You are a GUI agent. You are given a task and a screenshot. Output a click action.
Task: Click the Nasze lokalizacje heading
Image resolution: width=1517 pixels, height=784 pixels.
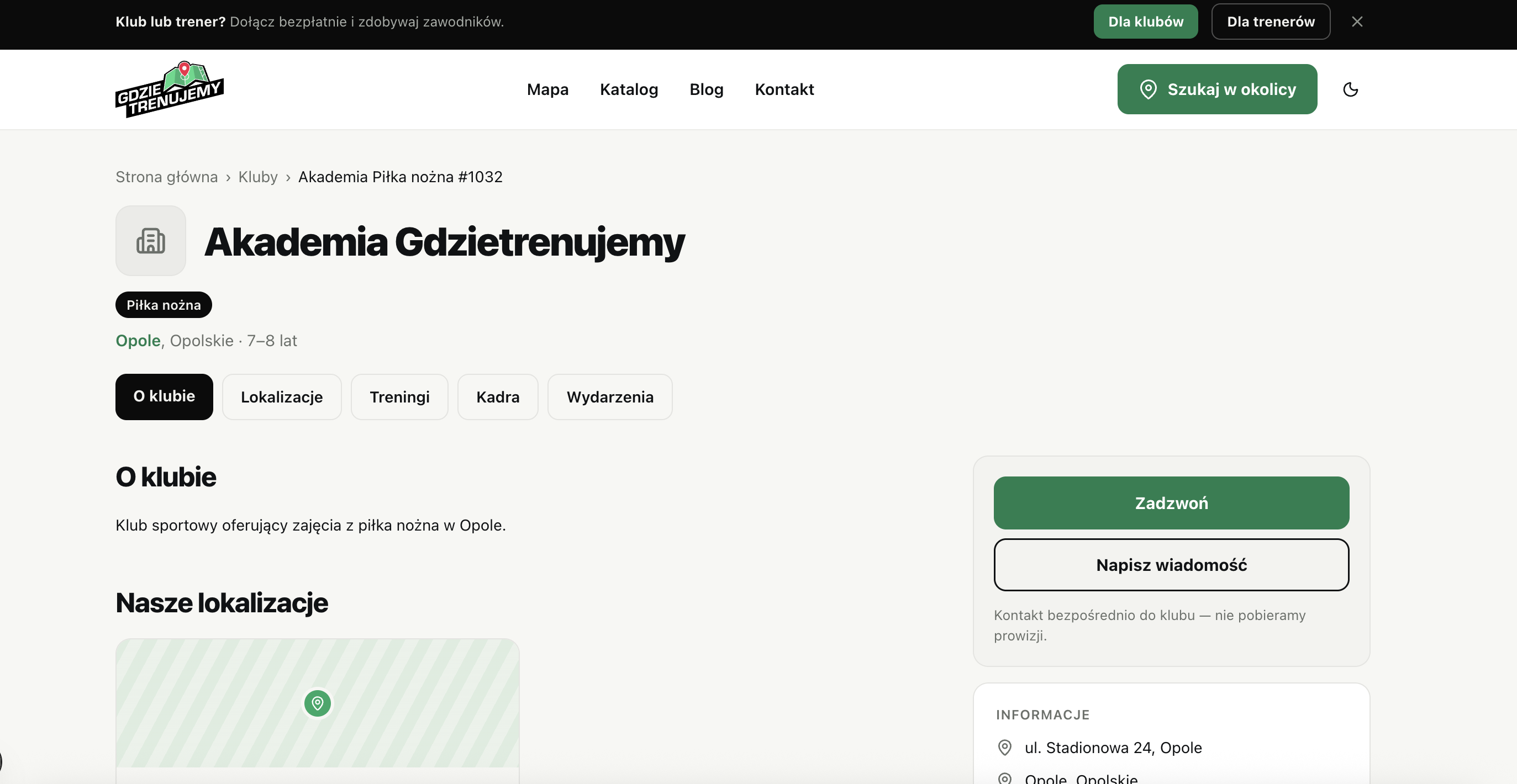click(222, 603)
